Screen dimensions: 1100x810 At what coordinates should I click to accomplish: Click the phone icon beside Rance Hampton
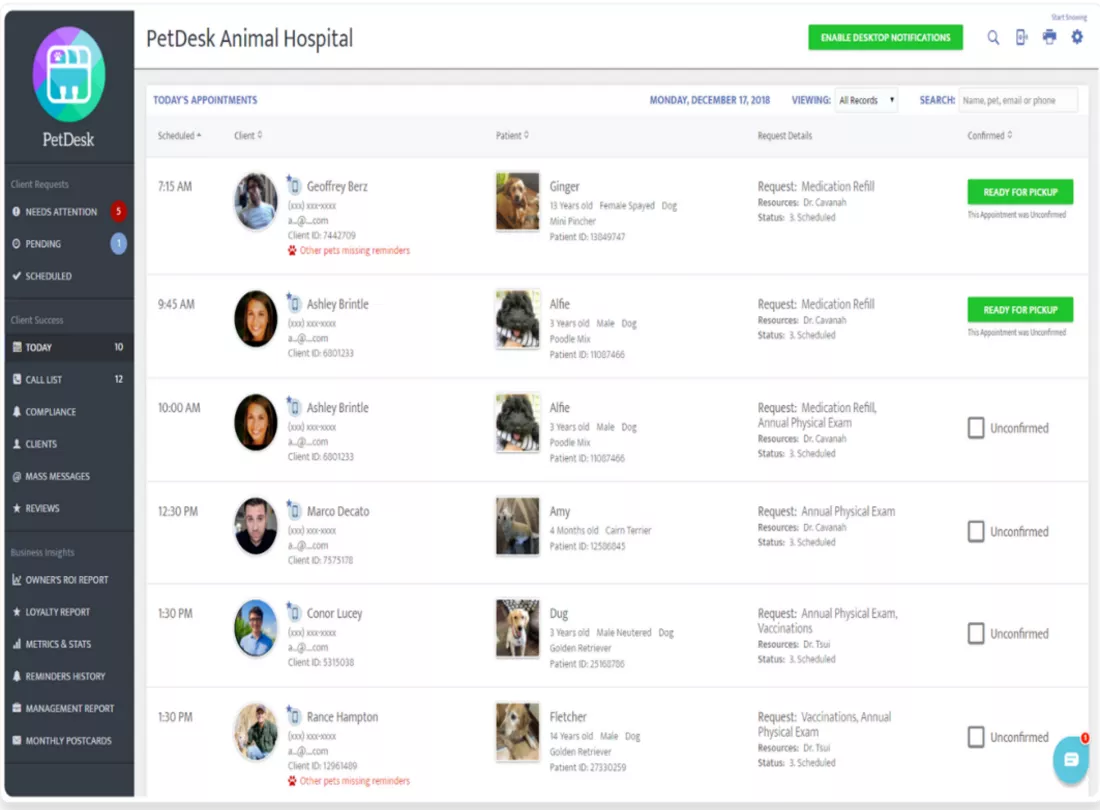pos(294,716)
